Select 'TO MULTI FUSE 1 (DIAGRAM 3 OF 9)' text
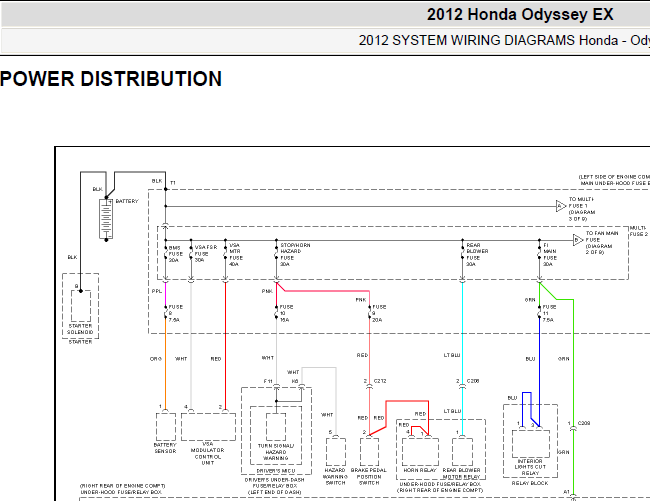Image resolution: width=650 pixels, height=501 pixels. 582,209
